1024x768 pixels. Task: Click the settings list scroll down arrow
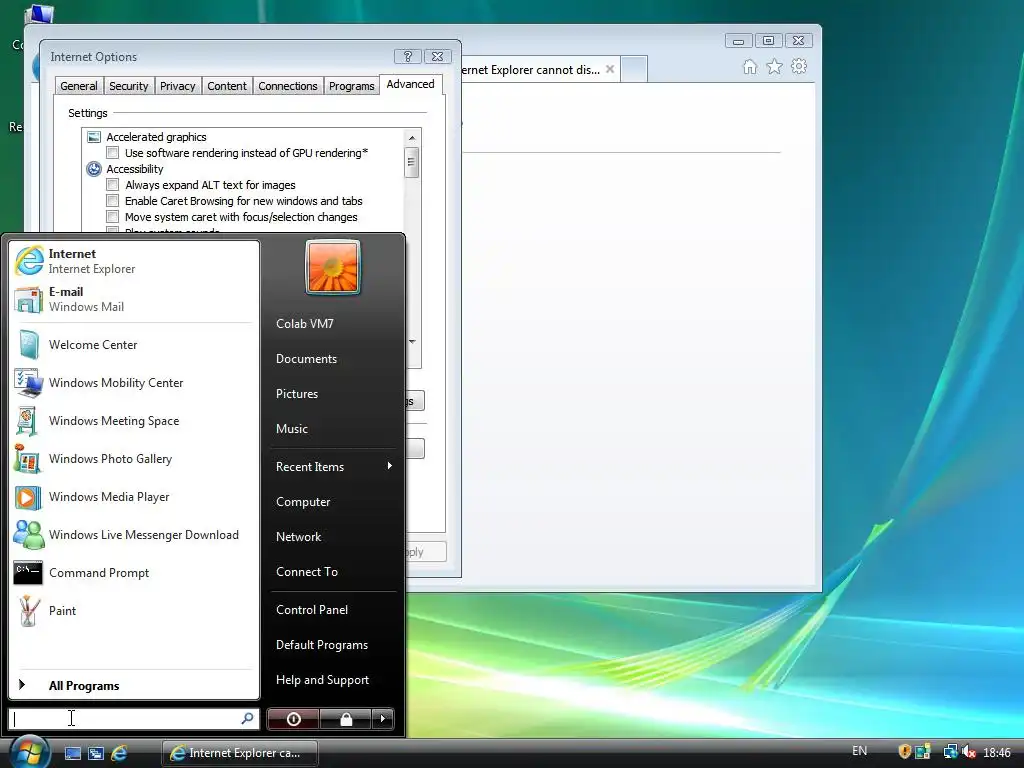(x=412, y=342)
